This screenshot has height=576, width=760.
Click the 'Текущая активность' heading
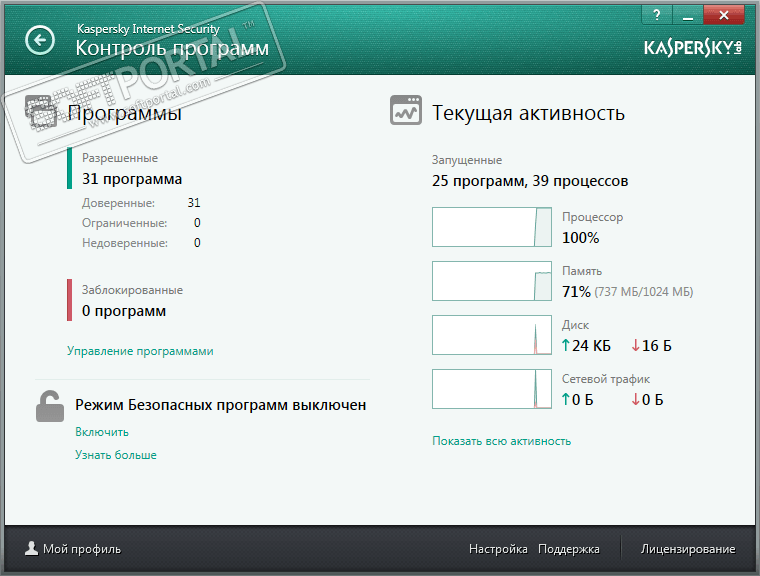tap(528, 113)
